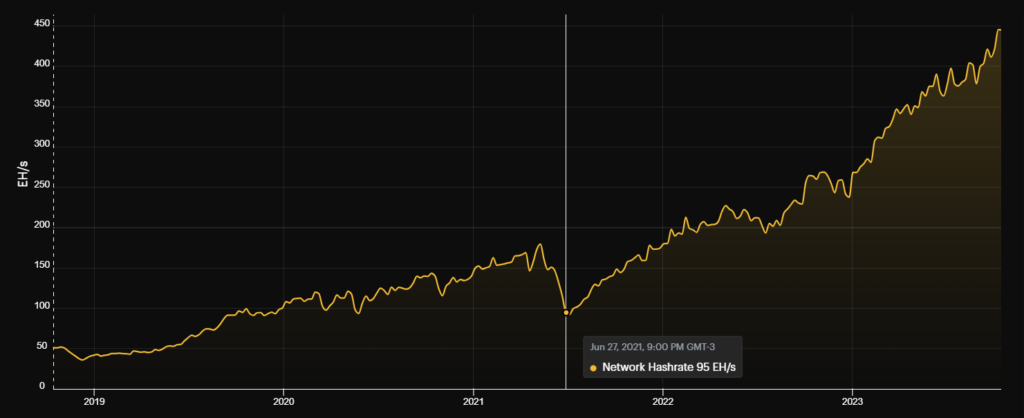Click the tooltip date 'Jun 27, 2021'

pos(620,348)
